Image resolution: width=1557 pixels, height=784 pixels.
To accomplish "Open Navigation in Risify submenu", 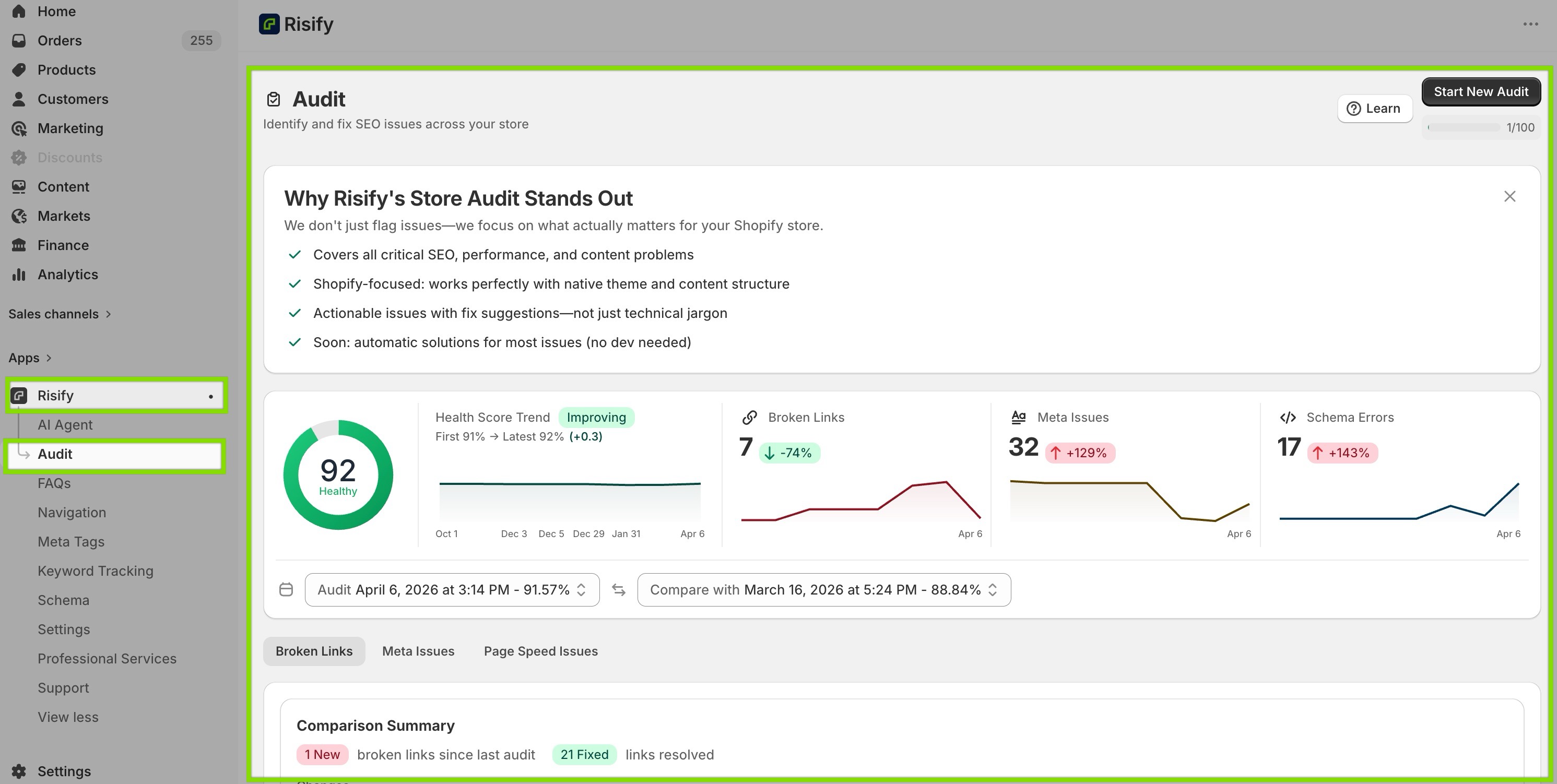I will point(72,512).
